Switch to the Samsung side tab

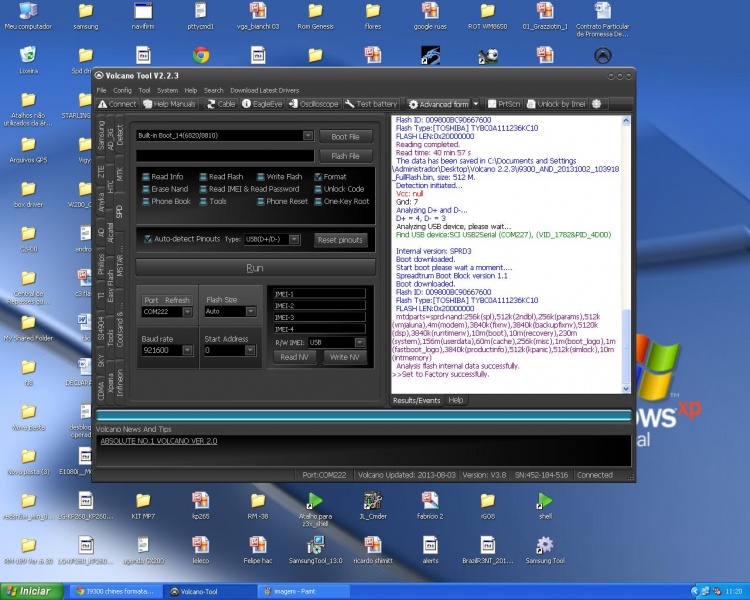(101, 135)
